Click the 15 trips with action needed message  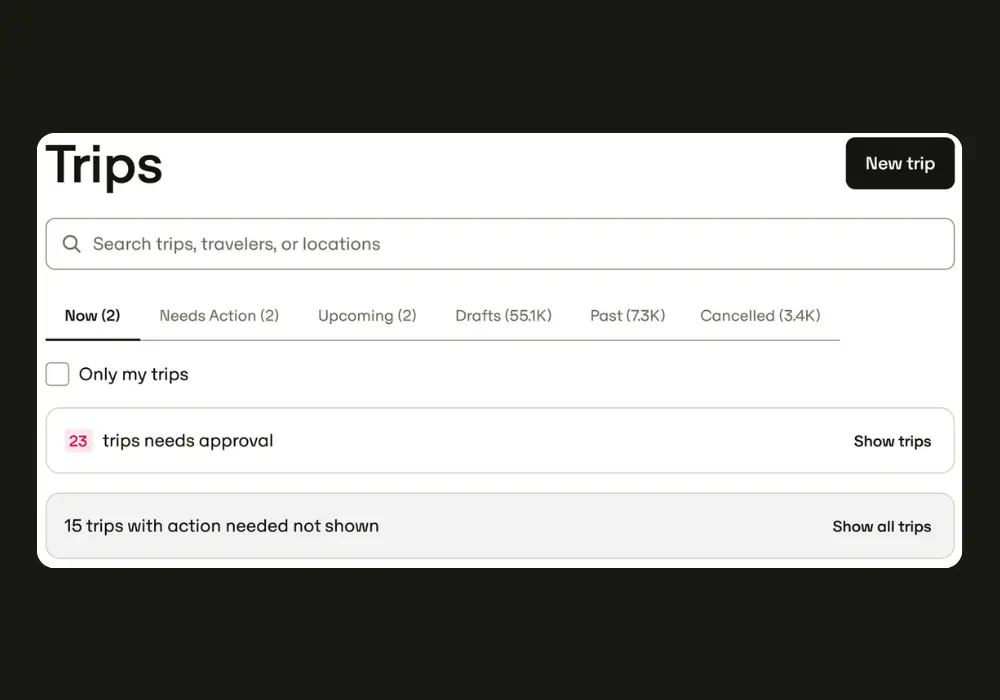tap(221, 526)
